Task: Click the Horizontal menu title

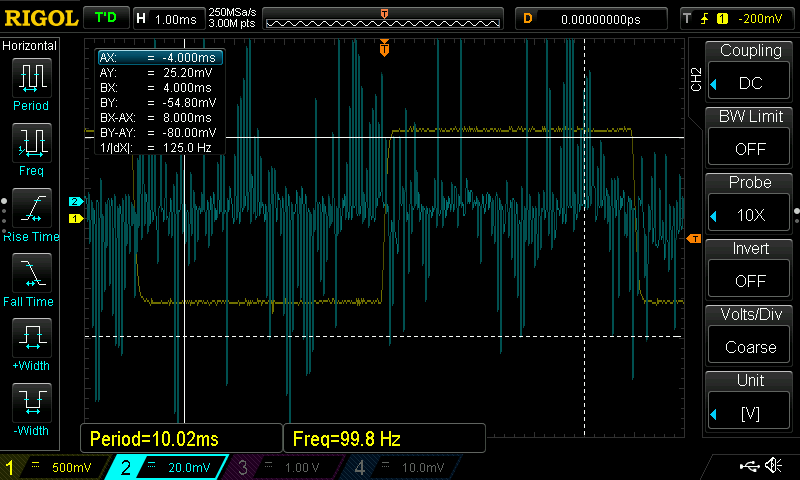Action: coord(30,45)
